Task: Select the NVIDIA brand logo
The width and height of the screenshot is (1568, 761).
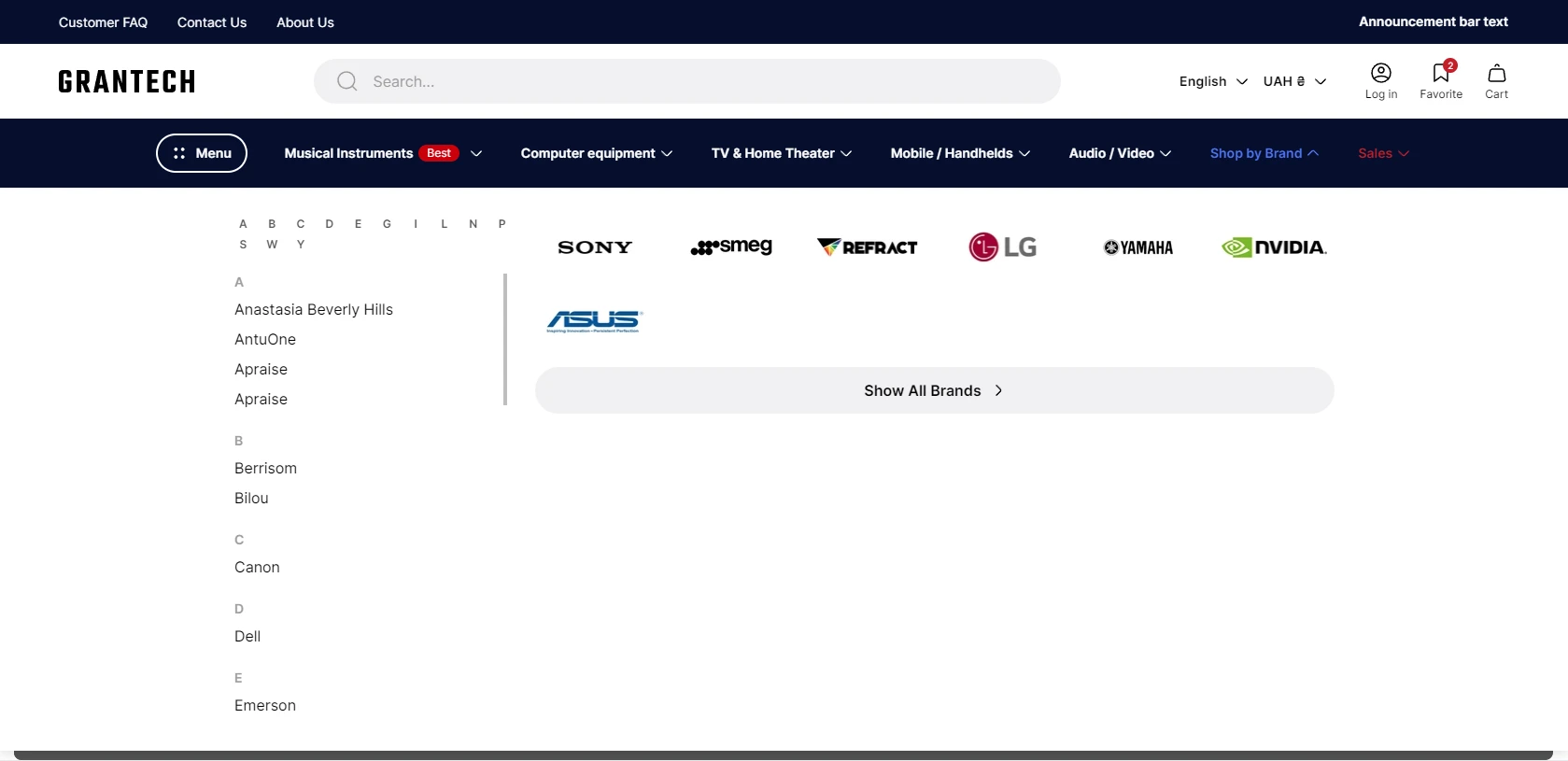Action: pyautogui.click(x=1274, y=247)
